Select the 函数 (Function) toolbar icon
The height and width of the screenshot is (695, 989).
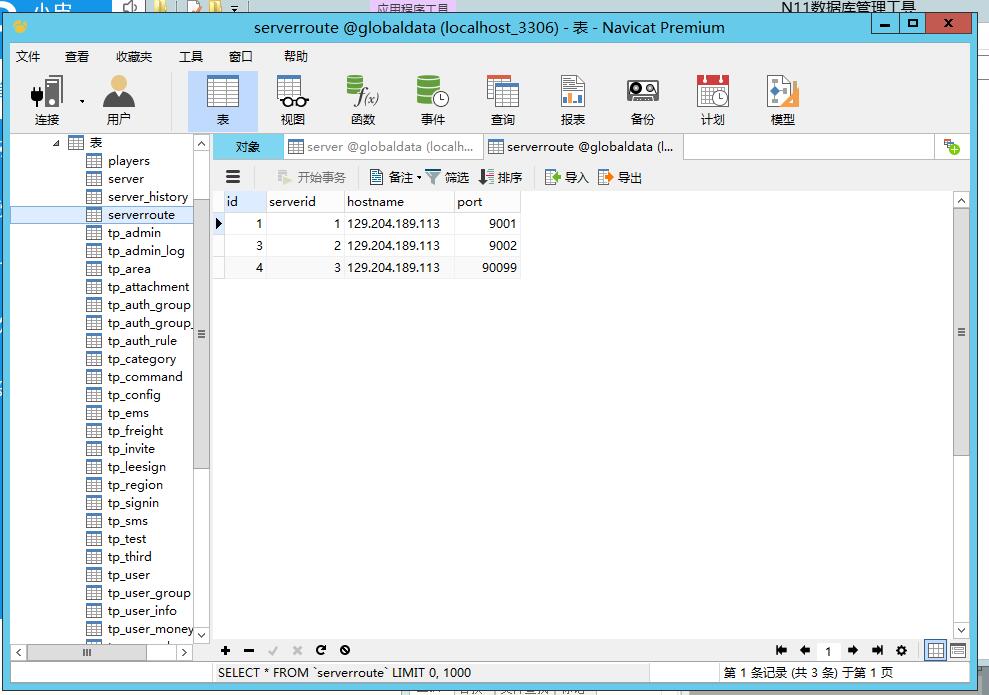(x=362, y=100)
